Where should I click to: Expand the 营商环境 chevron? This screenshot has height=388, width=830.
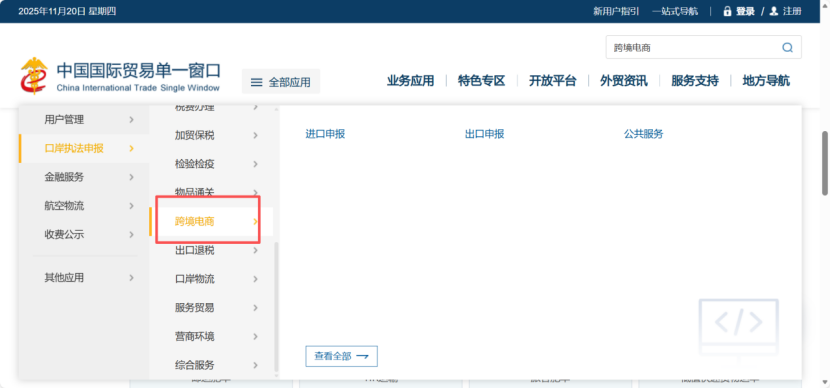click(x=255, y=336)
